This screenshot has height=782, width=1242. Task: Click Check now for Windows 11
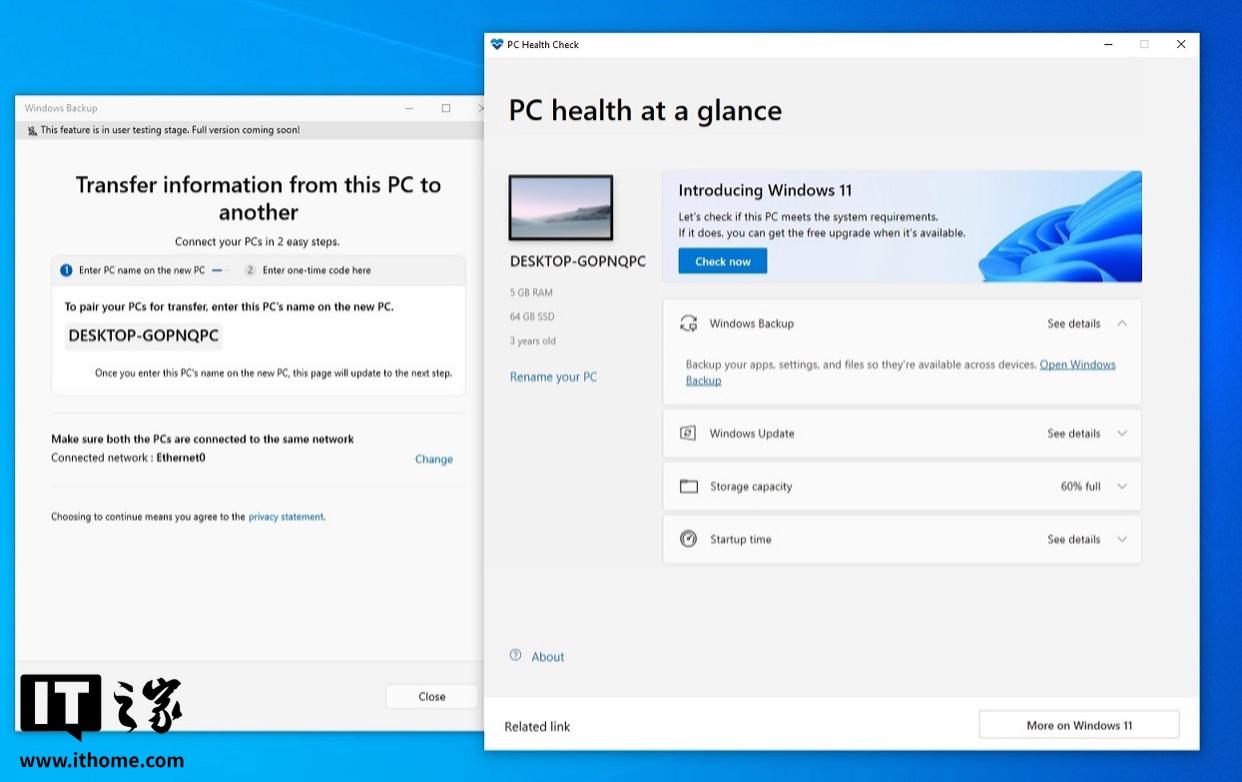(x=723, y=261)
